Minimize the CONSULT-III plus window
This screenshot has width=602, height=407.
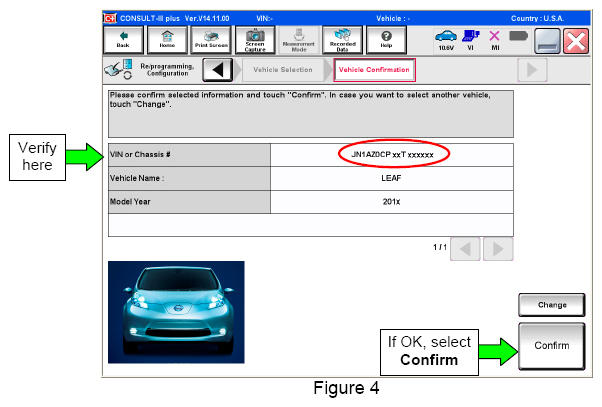tap(547, 41)
